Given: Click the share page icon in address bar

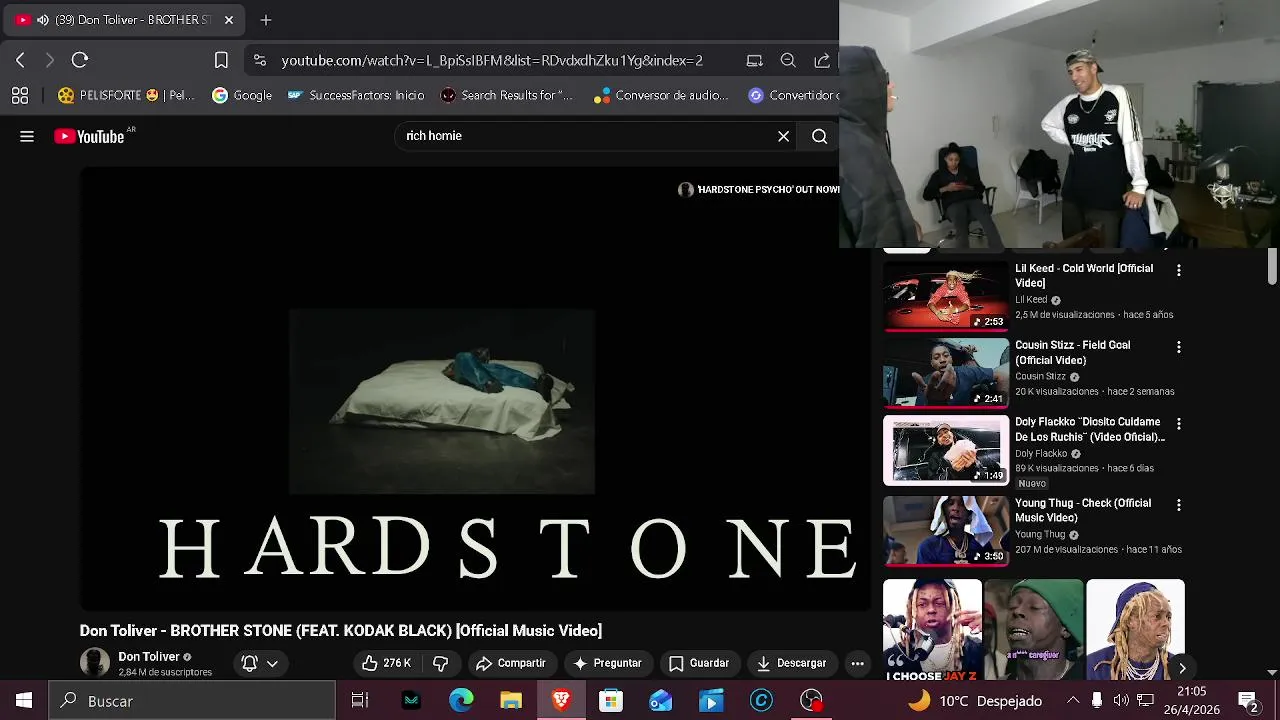Looking at the screenshot, I should click(822, 60).
